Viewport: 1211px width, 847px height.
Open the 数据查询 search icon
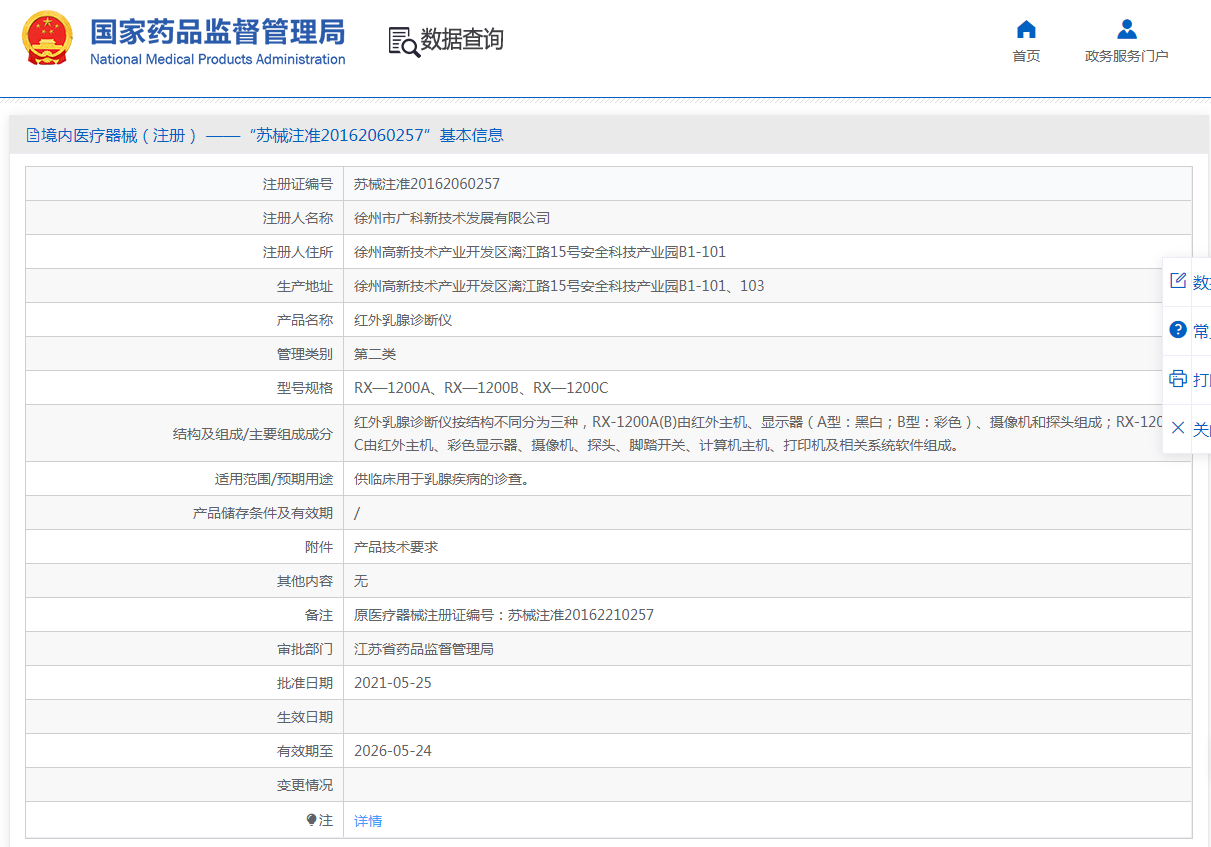pyautogui.click(x=404, y=41)
